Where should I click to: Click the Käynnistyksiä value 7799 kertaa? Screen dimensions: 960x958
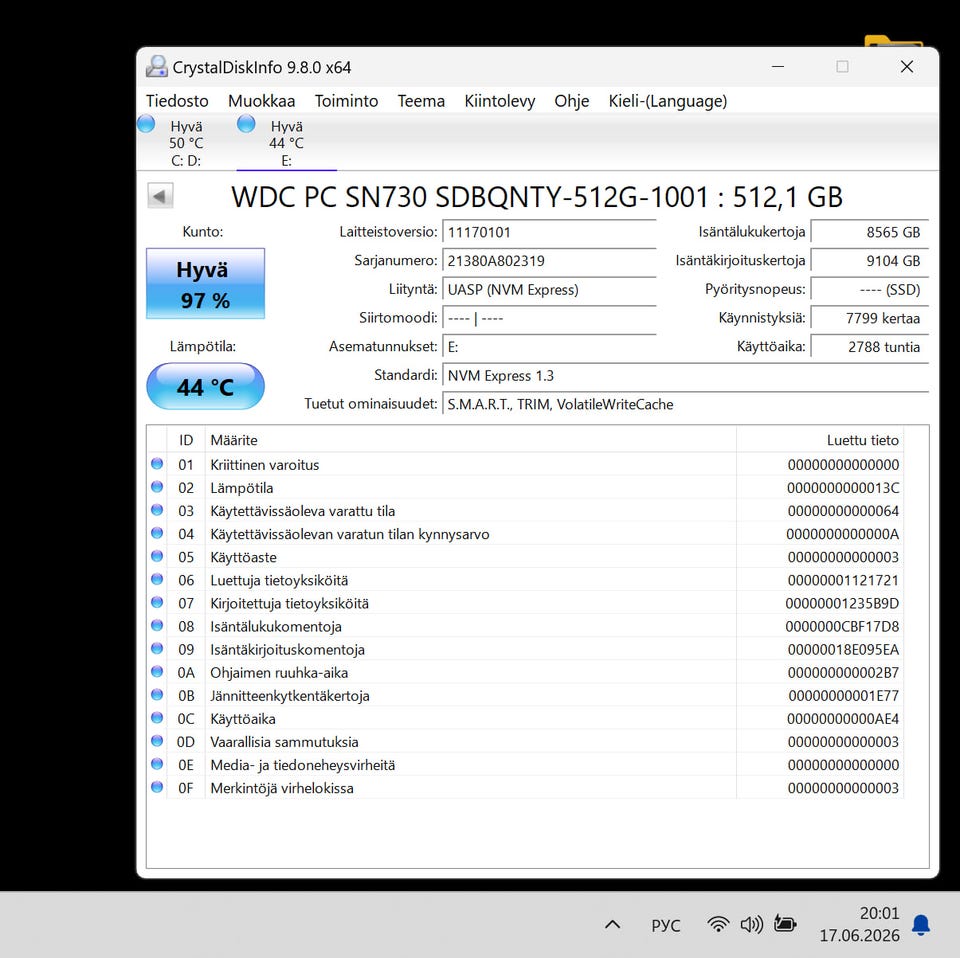point(870,318)
